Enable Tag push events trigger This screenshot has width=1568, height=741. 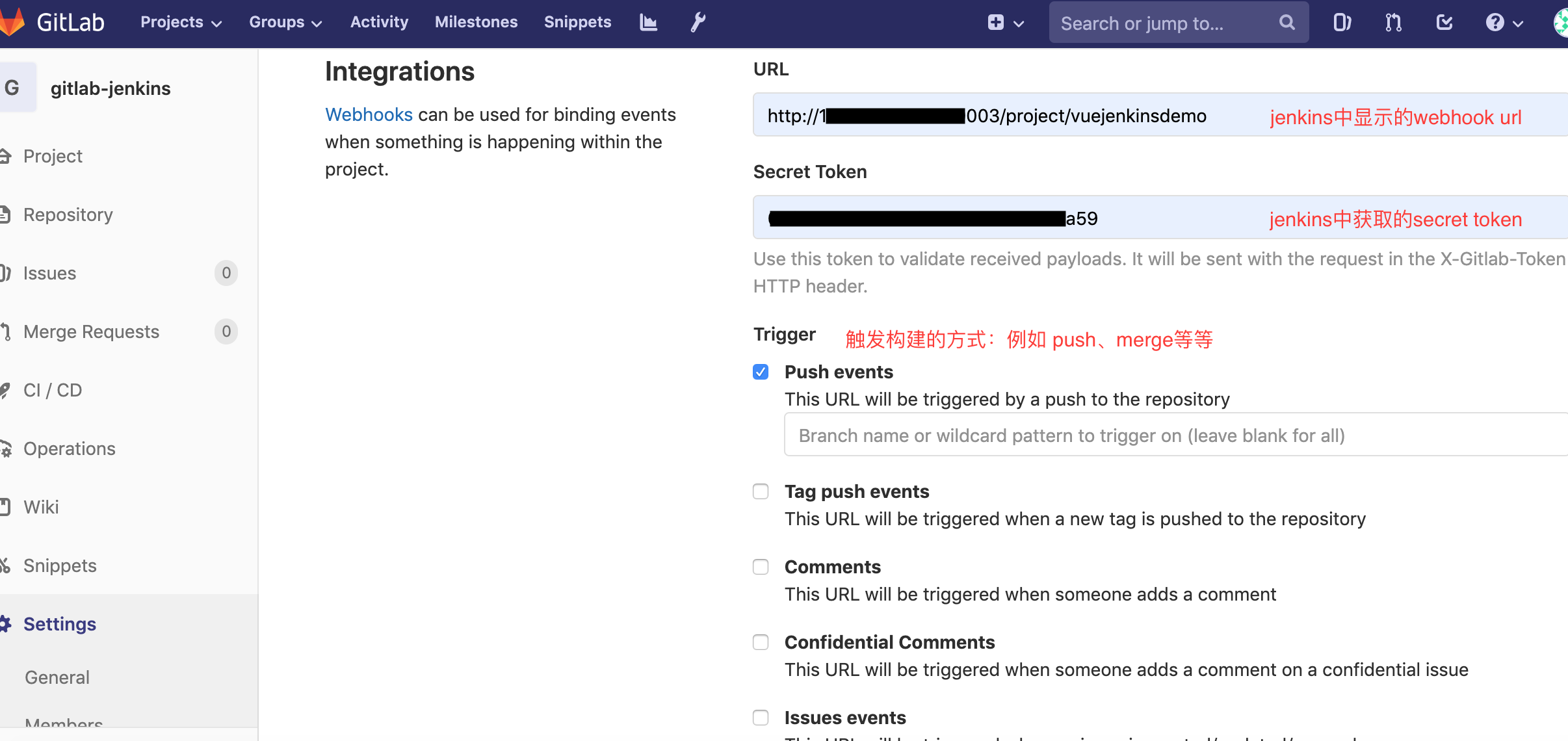(760, 491)
